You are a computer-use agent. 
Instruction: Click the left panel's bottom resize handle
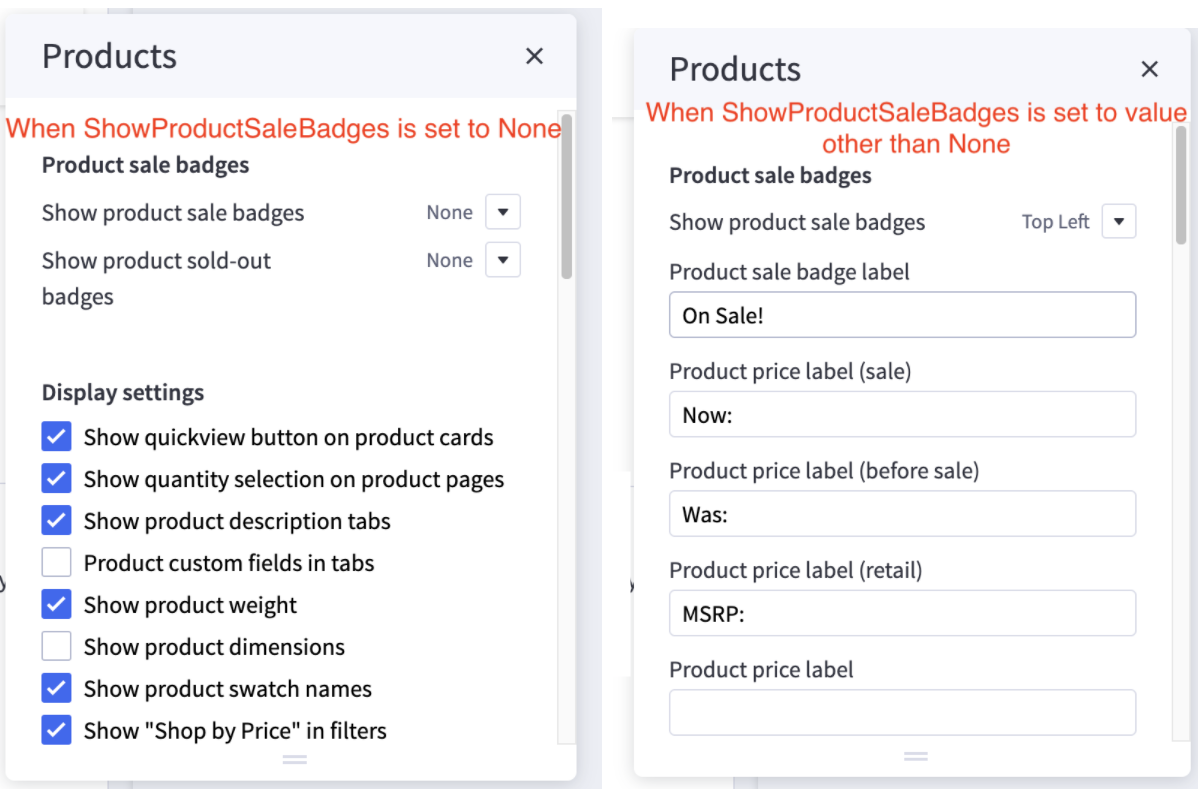pos(294,759)
